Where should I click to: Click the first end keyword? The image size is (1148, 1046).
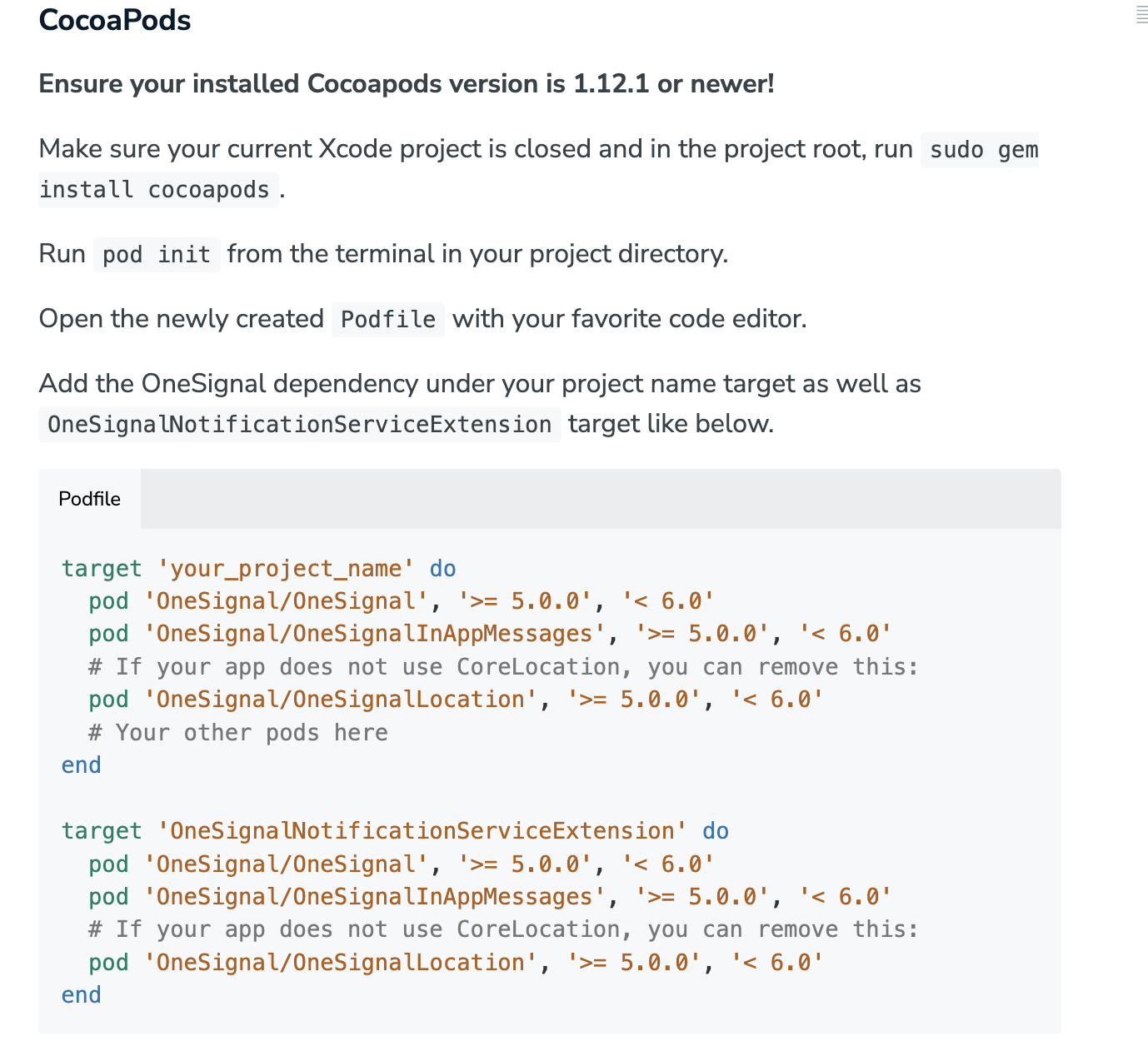[81, 765]
